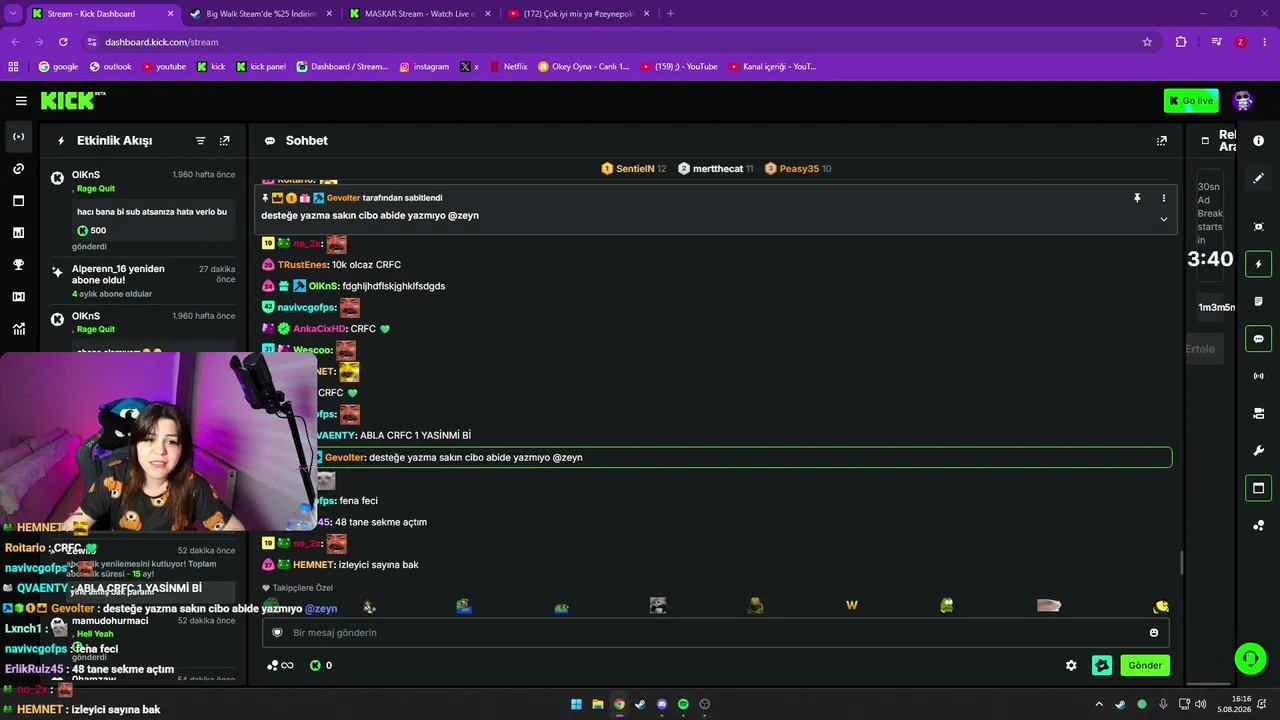Open the bar chart analytics sidebar icon
Screen dimensions: 1280x720
(19, 233)
